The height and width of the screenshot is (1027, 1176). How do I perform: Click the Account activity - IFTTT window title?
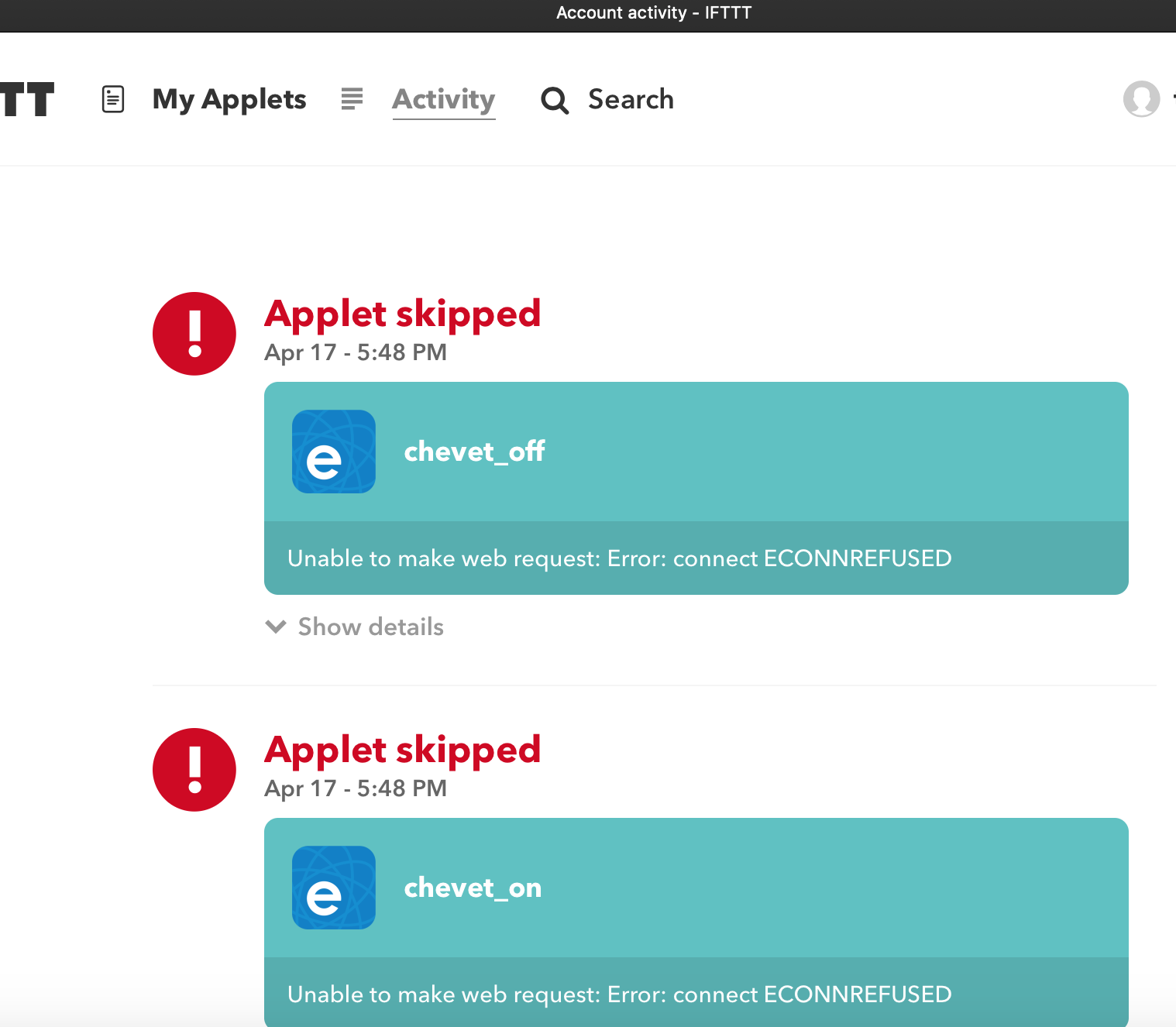(654, 13)
